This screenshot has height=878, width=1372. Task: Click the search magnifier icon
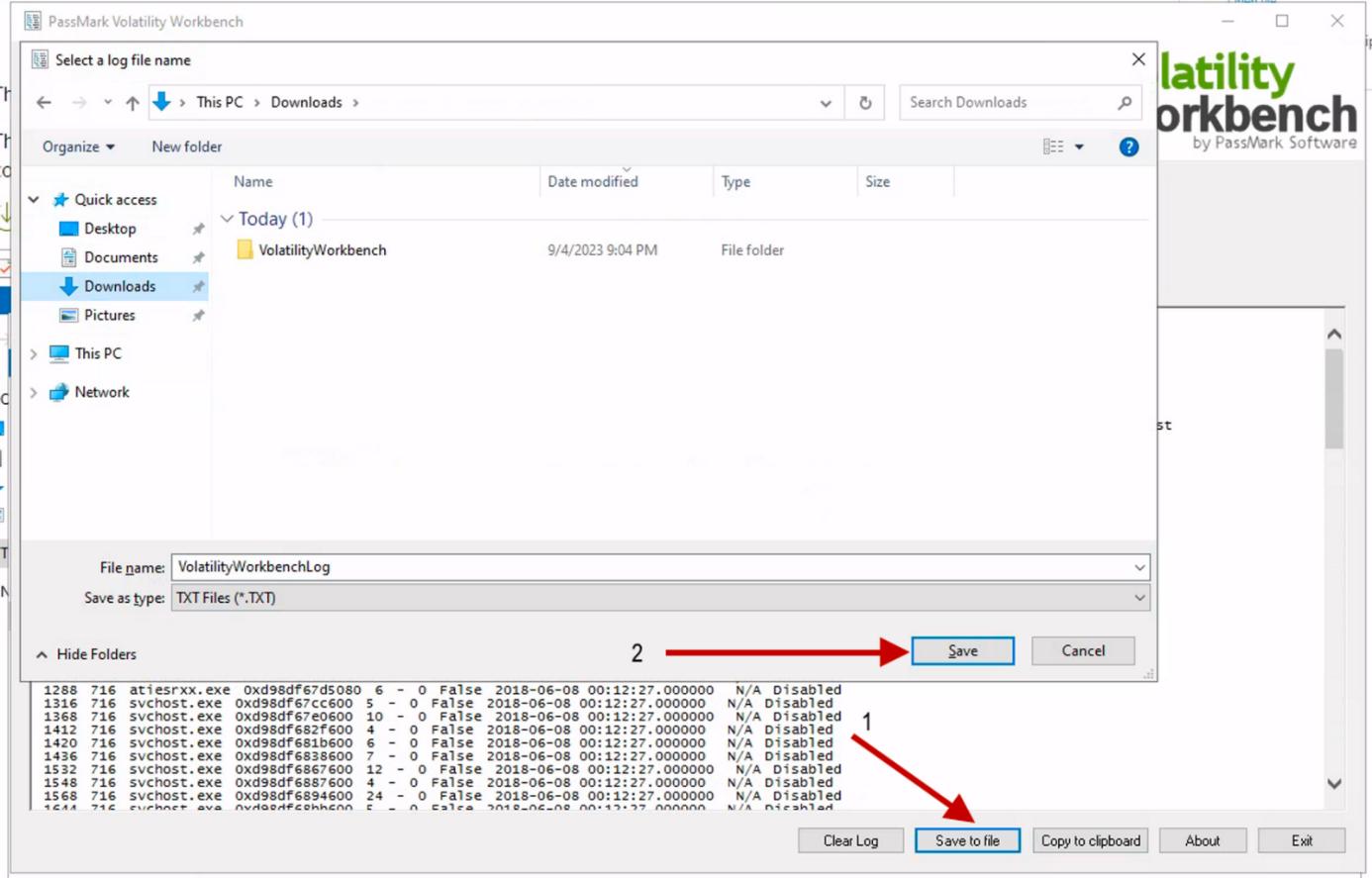[1125, 102]
